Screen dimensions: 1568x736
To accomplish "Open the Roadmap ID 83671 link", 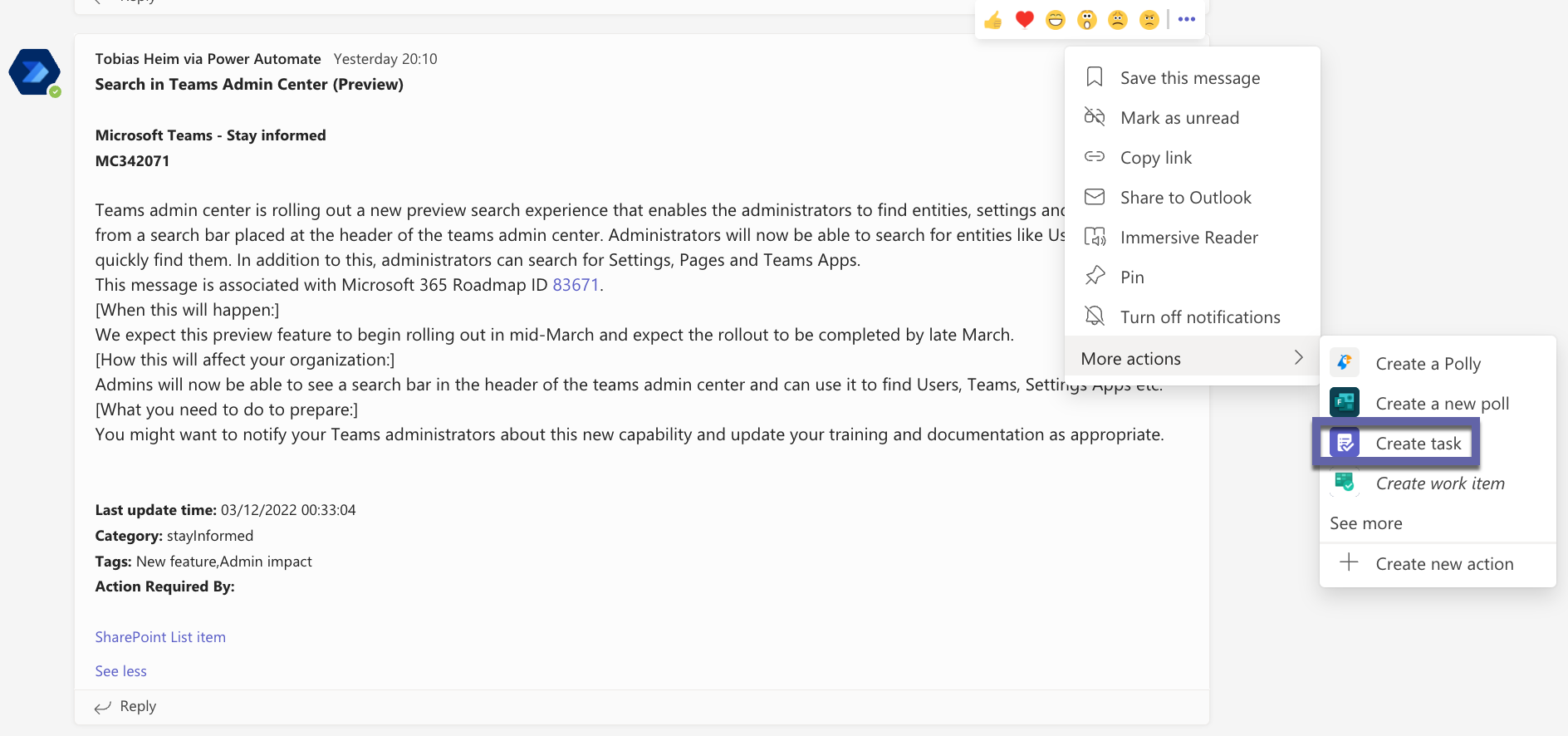I will click(x=576, y=284).
